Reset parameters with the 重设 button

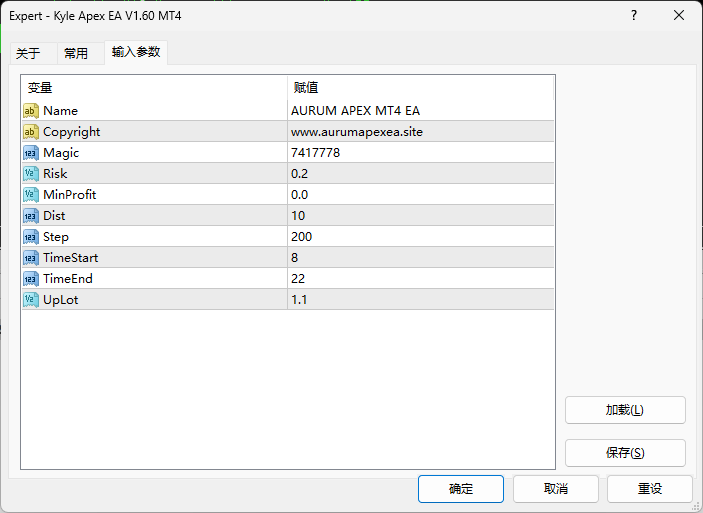point(650,489)
